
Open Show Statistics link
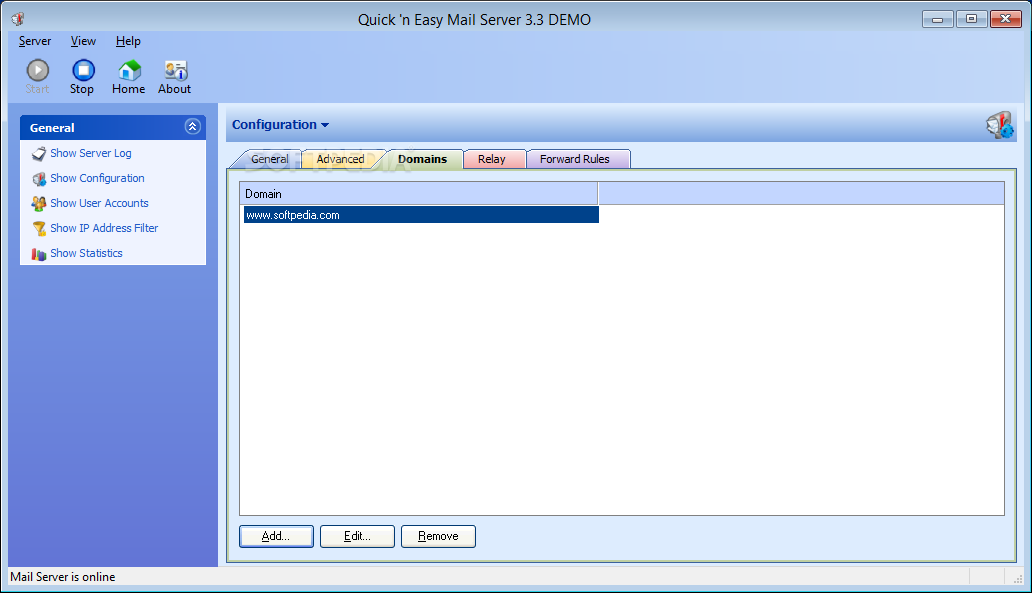click(86, 253)
